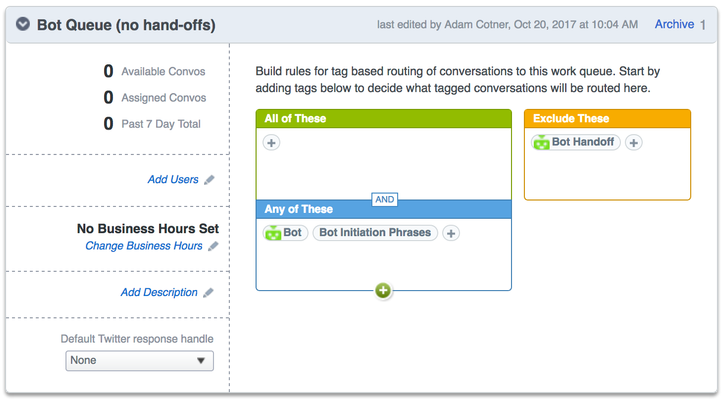Select the Bot tag robot icon
This screenshot has height=400, width=725.
coord(273,233)
